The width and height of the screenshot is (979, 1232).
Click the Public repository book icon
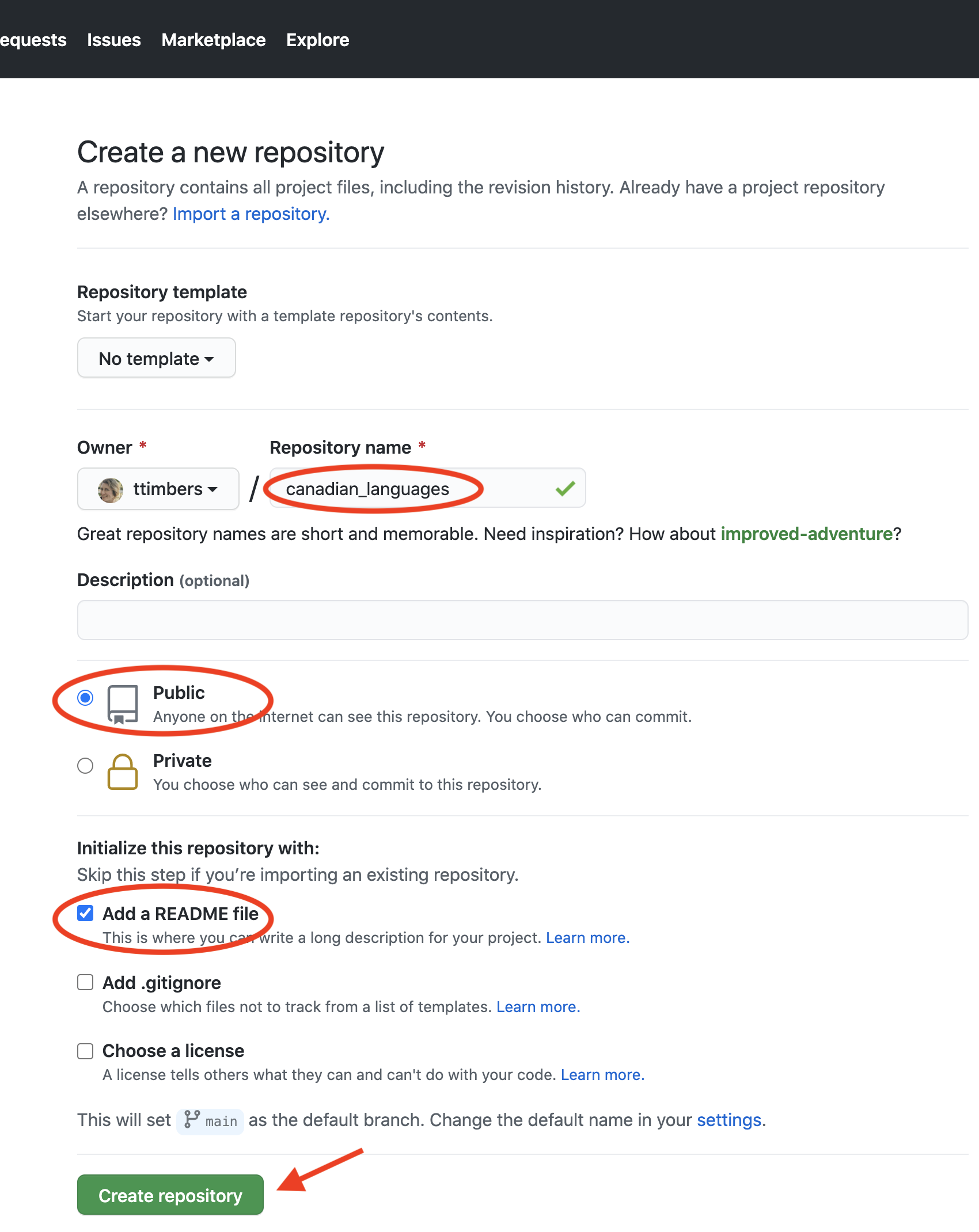(x=122, y=704)
